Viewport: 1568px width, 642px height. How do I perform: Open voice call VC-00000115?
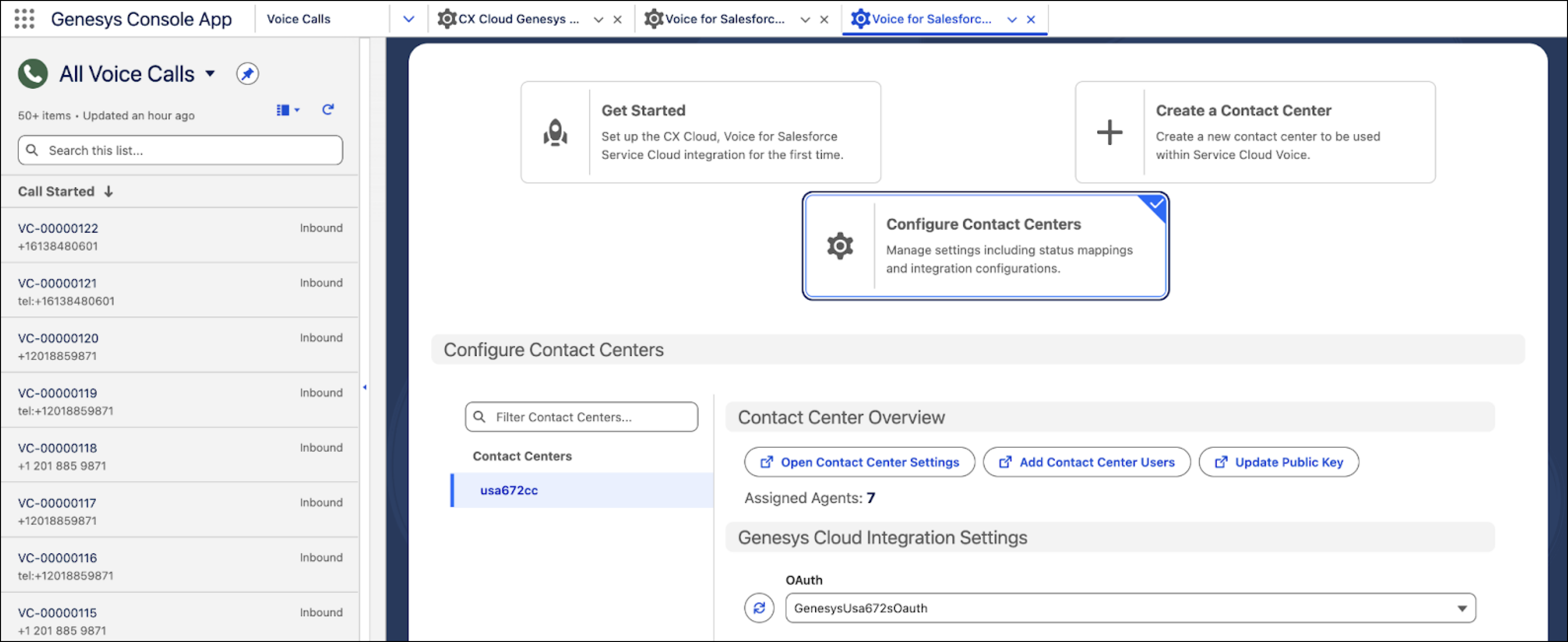point(57,612)
